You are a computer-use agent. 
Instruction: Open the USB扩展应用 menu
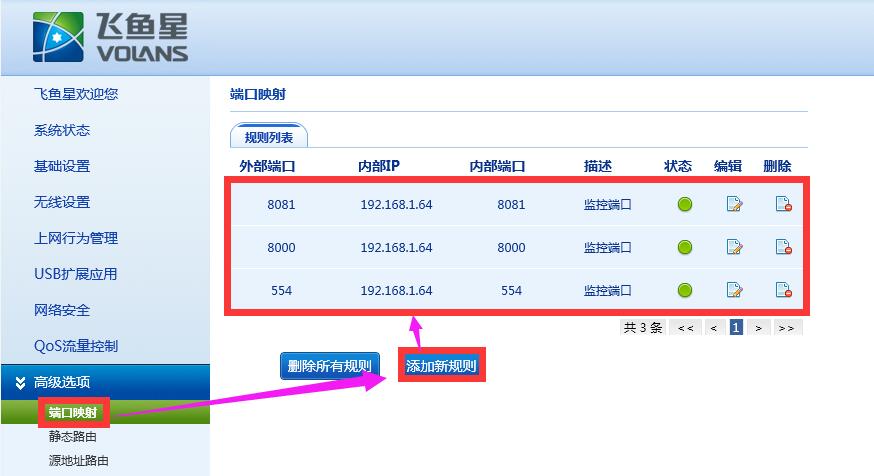click(x=76, y=274)
